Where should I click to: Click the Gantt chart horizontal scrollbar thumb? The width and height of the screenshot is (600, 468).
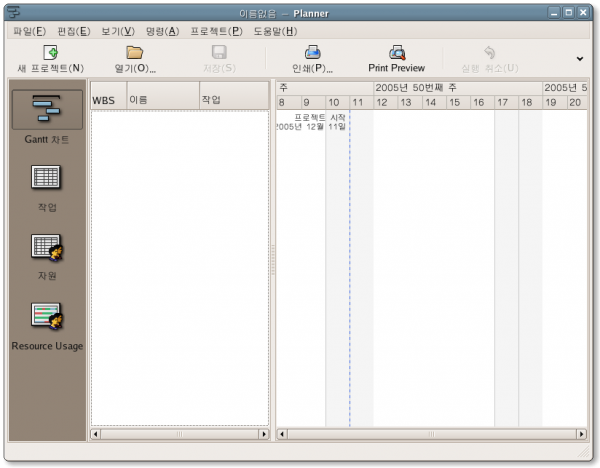[x=432, y=434]
